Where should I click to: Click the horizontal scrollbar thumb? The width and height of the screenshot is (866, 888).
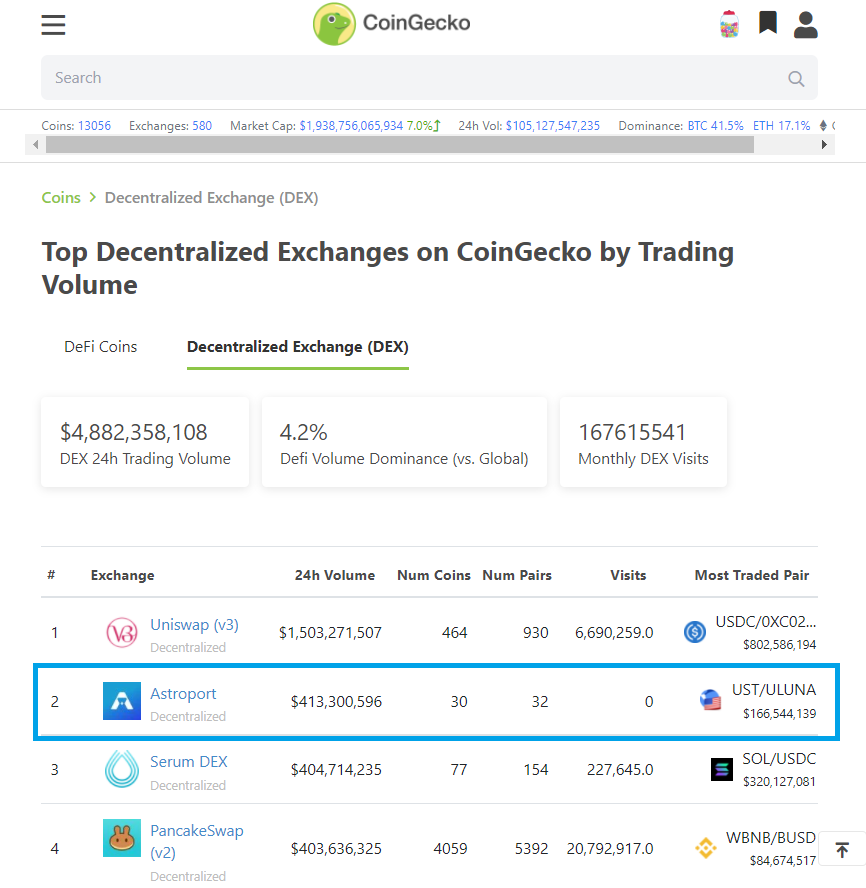click(400, 144)
